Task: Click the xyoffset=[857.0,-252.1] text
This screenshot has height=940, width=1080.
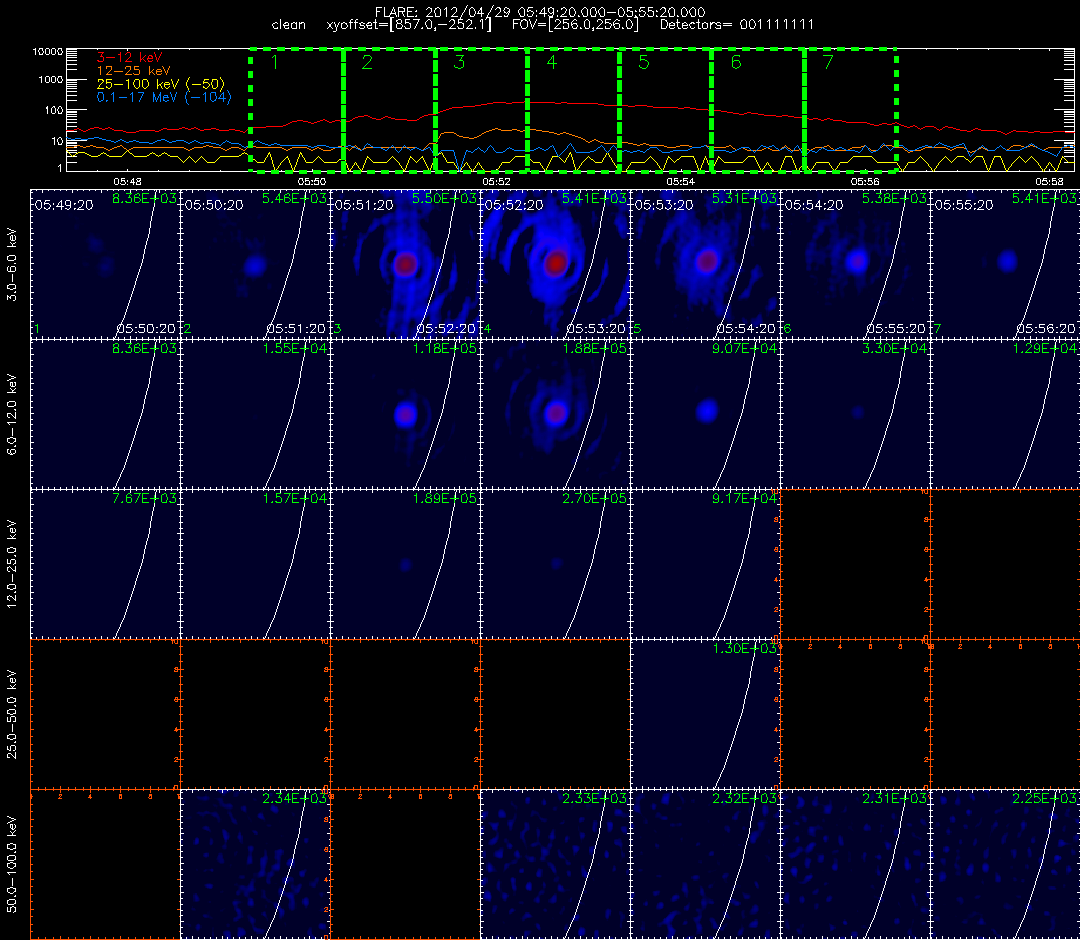Action: [409, 25]
